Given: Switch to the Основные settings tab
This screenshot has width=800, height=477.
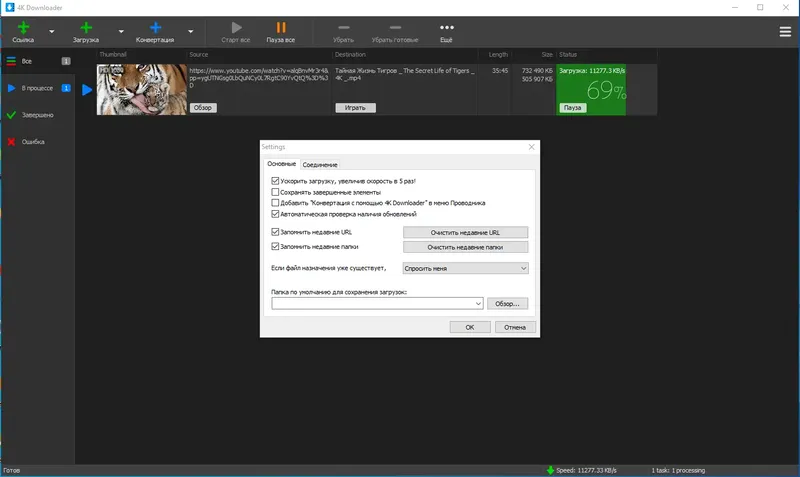Looking at the screenshot, I should pyautogui.click(x=282, y=164).
